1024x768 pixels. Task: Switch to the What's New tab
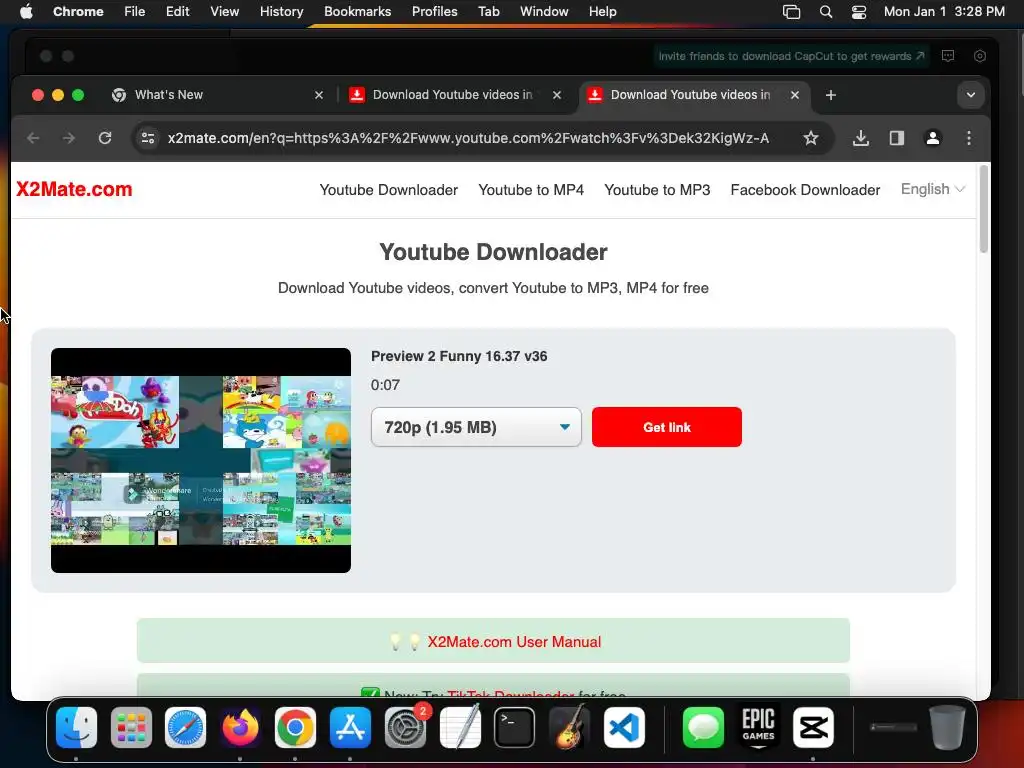tap(217, 95)
